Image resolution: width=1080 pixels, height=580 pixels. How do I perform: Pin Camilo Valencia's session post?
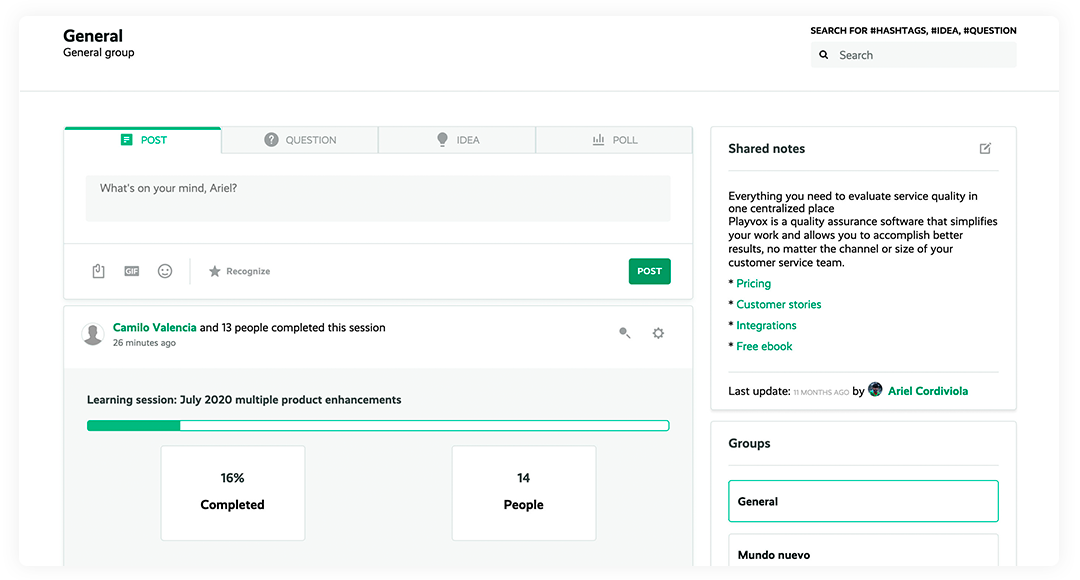click(625, 333)
